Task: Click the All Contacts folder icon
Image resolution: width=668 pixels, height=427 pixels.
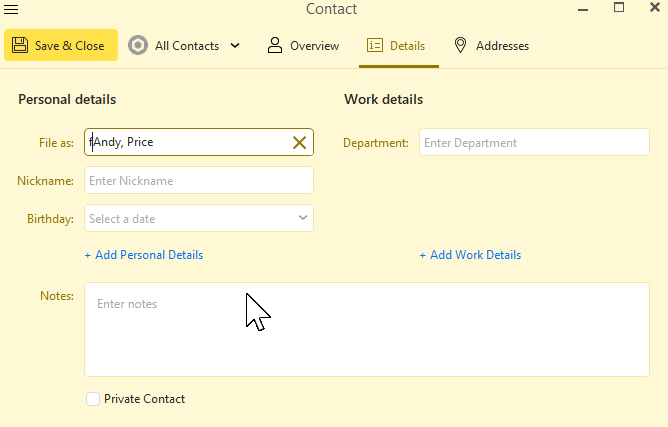Action: point(138,45)
